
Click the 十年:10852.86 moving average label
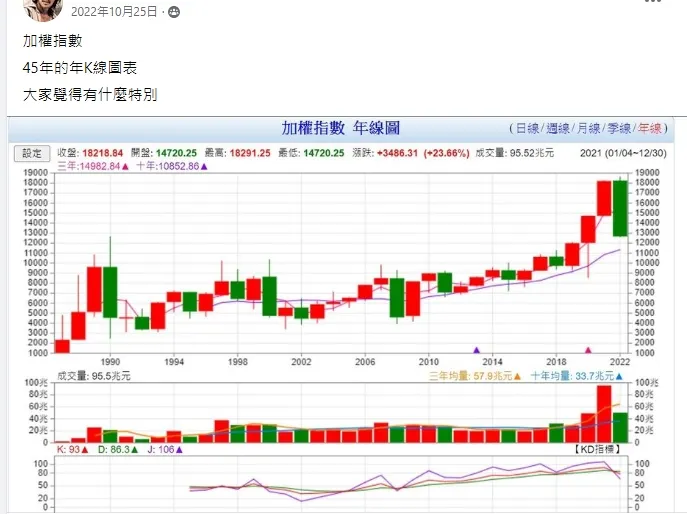[172, 167]
